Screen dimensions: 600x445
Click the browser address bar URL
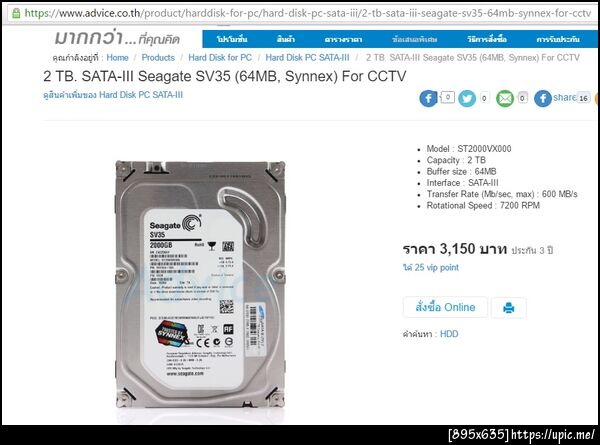pyautogui.click(x=308, y=13)
